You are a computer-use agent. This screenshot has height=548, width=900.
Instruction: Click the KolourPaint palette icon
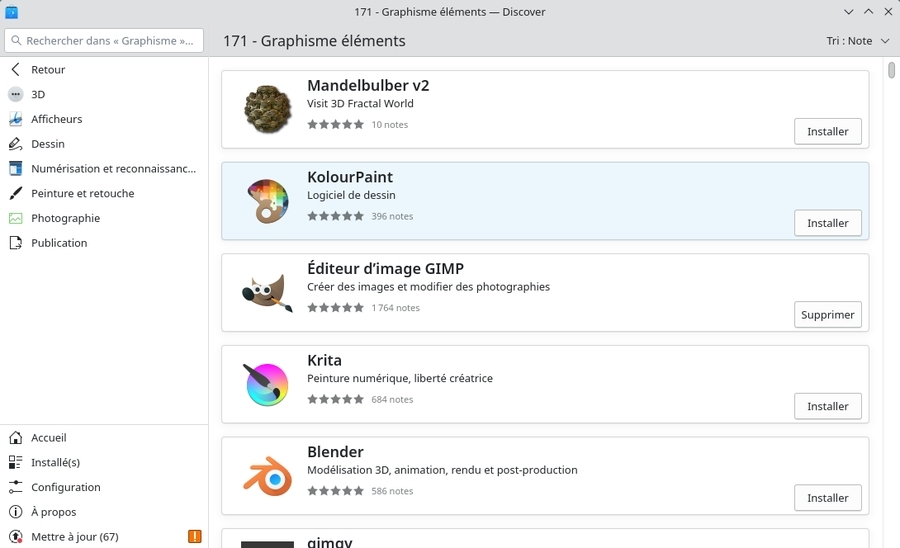pos(266,201)
